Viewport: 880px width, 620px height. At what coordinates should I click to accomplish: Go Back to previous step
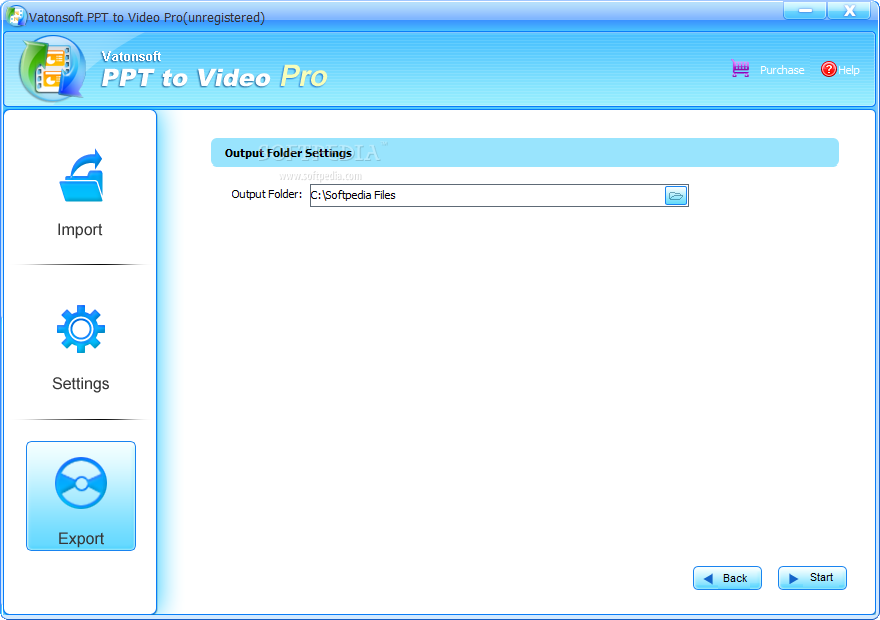727,578
